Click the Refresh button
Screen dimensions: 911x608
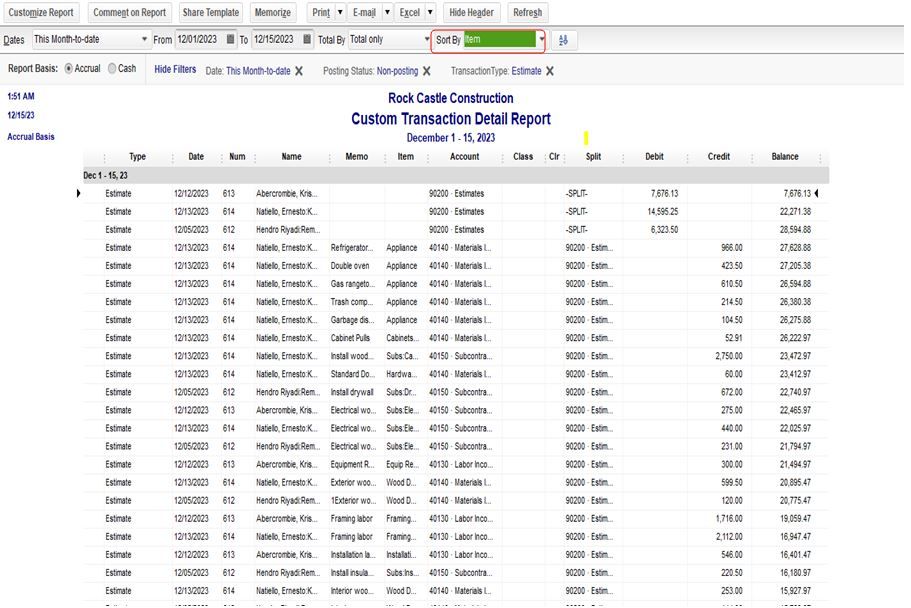pyautogui.click(x=528, y=12)
